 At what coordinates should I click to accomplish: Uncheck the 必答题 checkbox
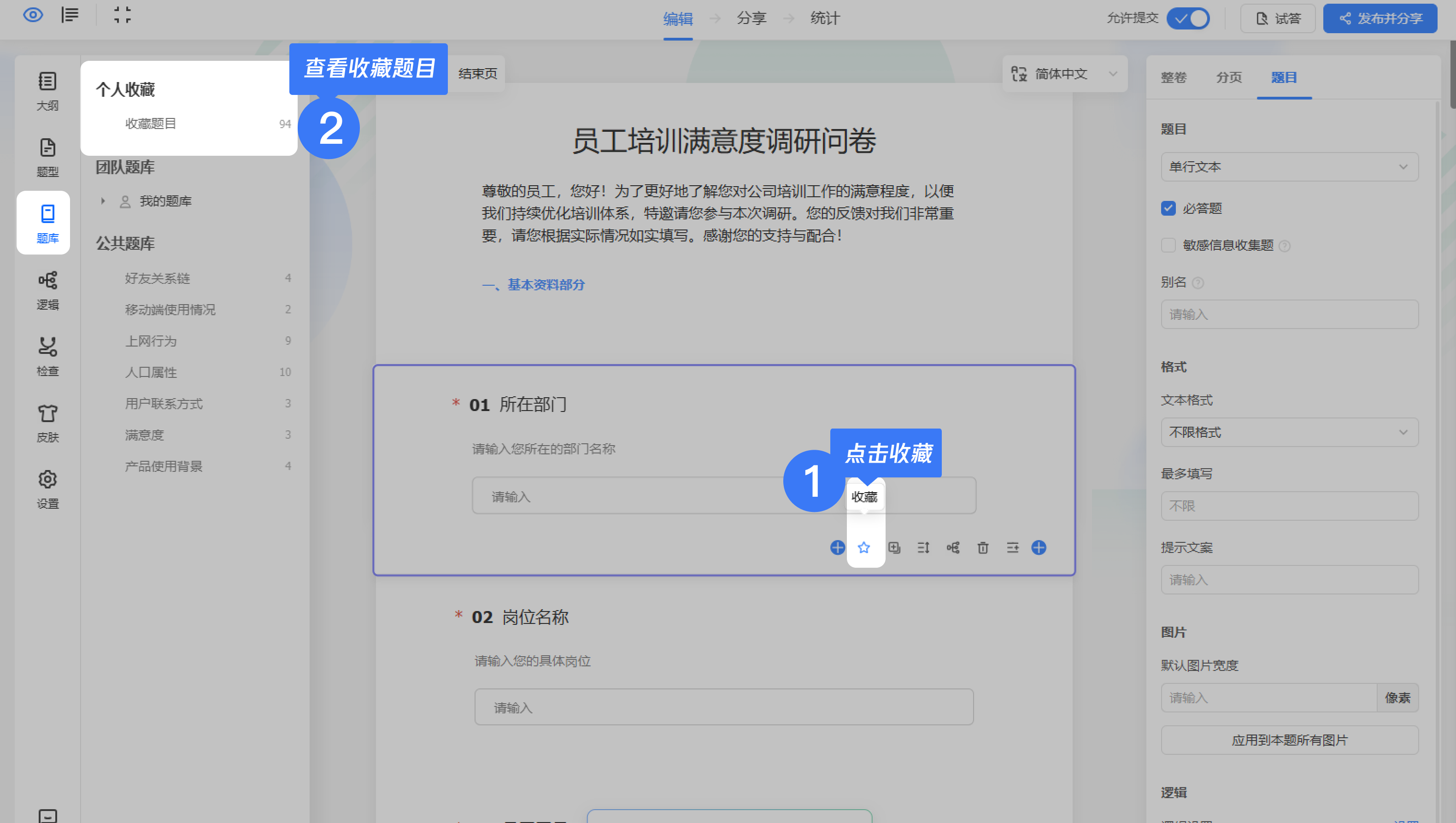(x=1168, y=209)
